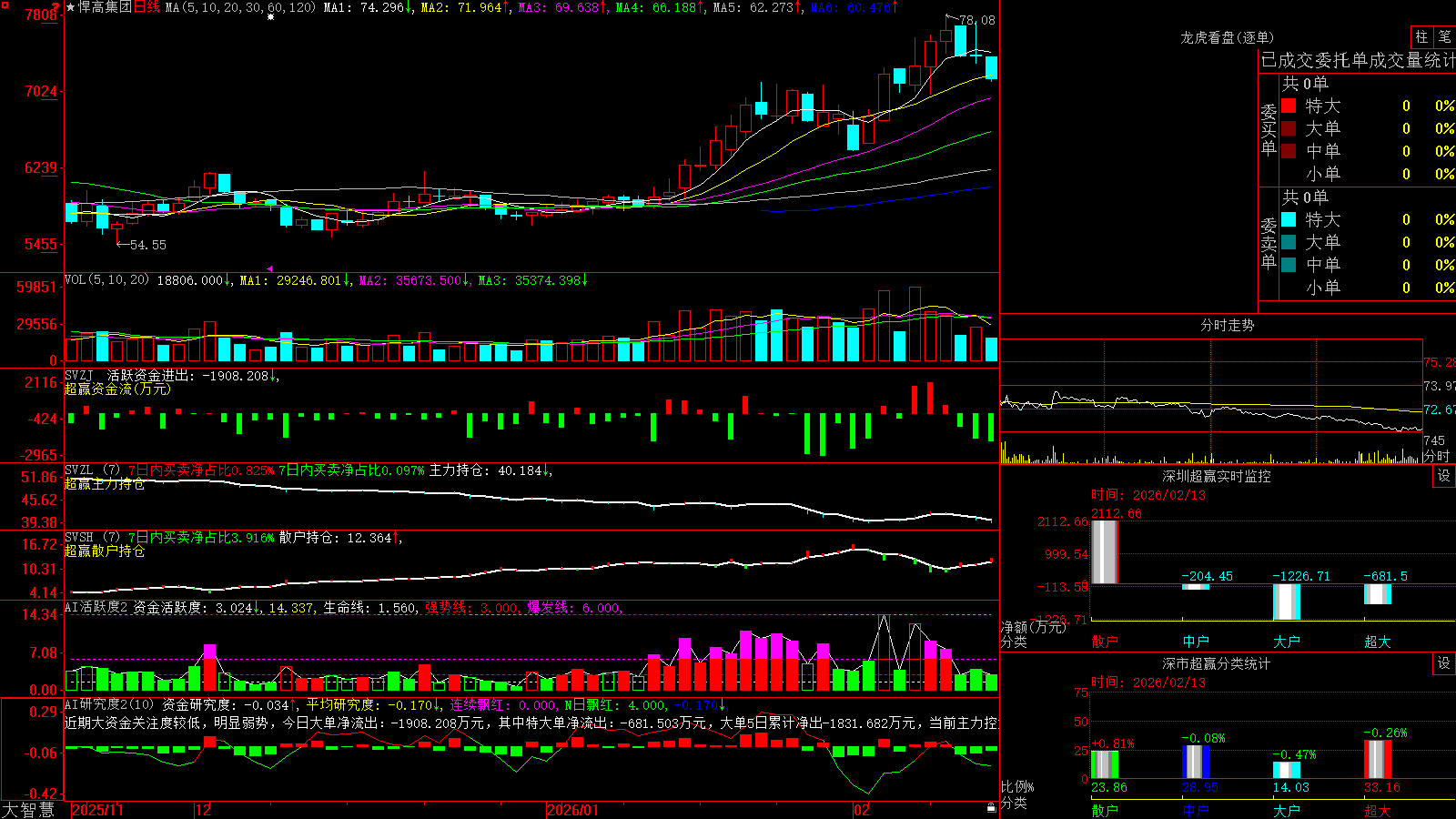Click the 深市超赢分类统计 panel title
The width and height of the screenshot is (1456, 819).
click(1216, 663)
